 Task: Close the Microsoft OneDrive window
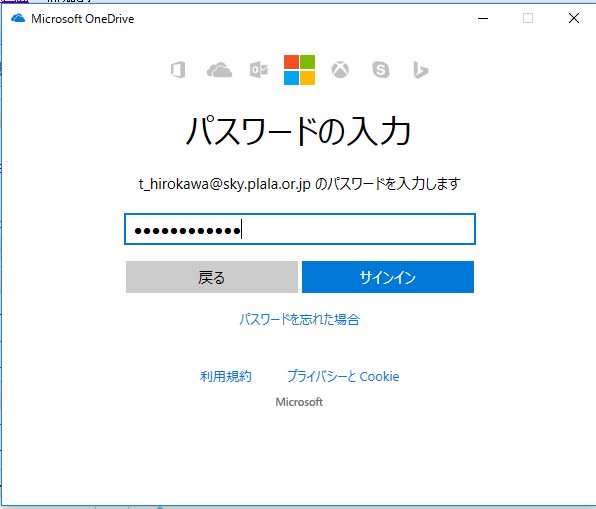(574, 18)
